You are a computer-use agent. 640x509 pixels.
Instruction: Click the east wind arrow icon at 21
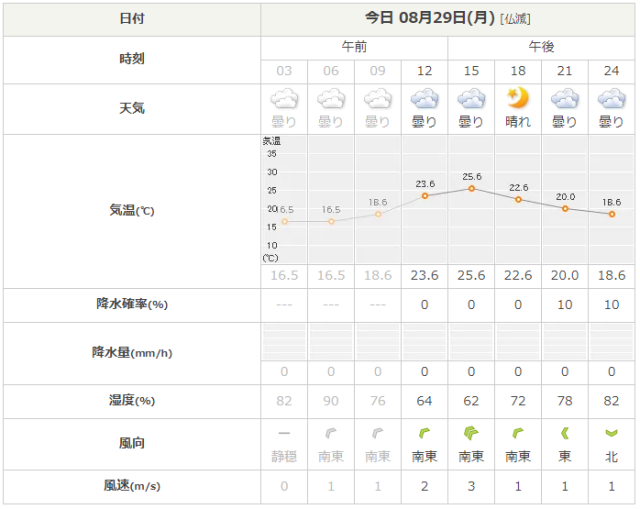(565, 433)
